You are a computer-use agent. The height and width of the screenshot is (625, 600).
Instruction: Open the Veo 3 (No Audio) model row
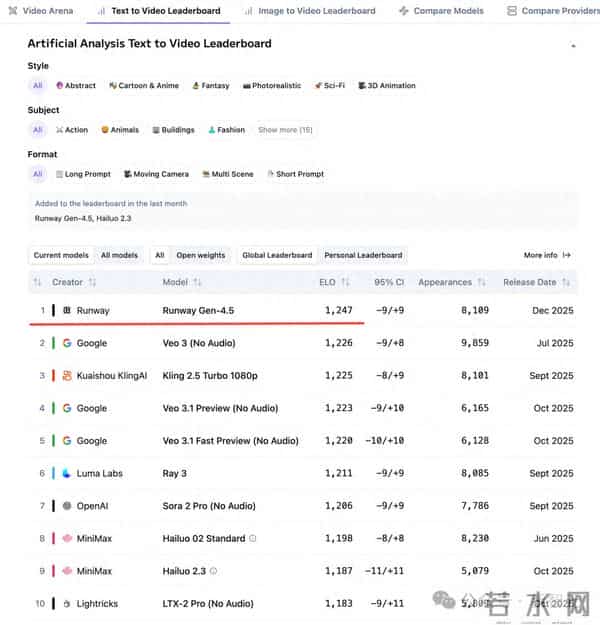[x=200, y=343]
